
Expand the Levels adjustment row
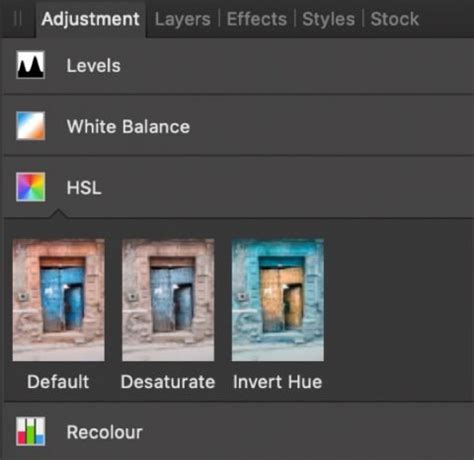click(x=239, y=65)
